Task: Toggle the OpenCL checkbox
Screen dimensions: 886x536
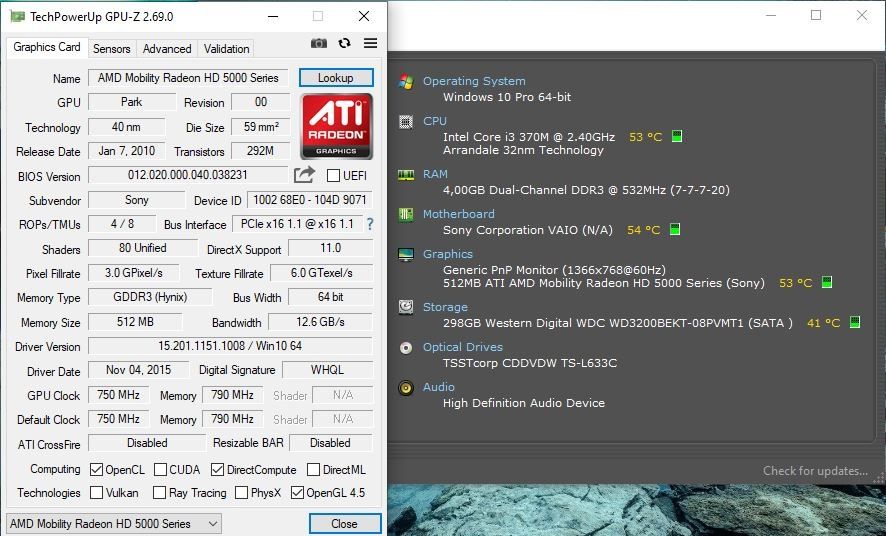Action: pos(97,469)
